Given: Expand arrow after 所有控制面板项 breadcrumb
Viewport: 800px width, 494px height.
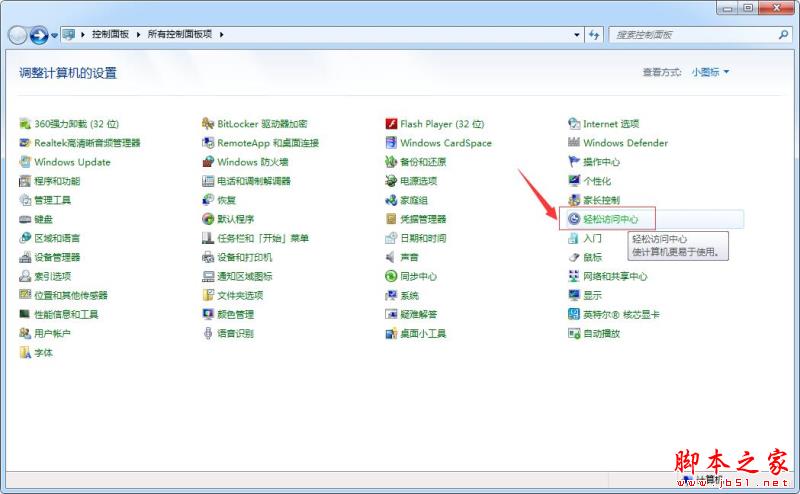Looking at the screenshot, I should click(221, 35).
